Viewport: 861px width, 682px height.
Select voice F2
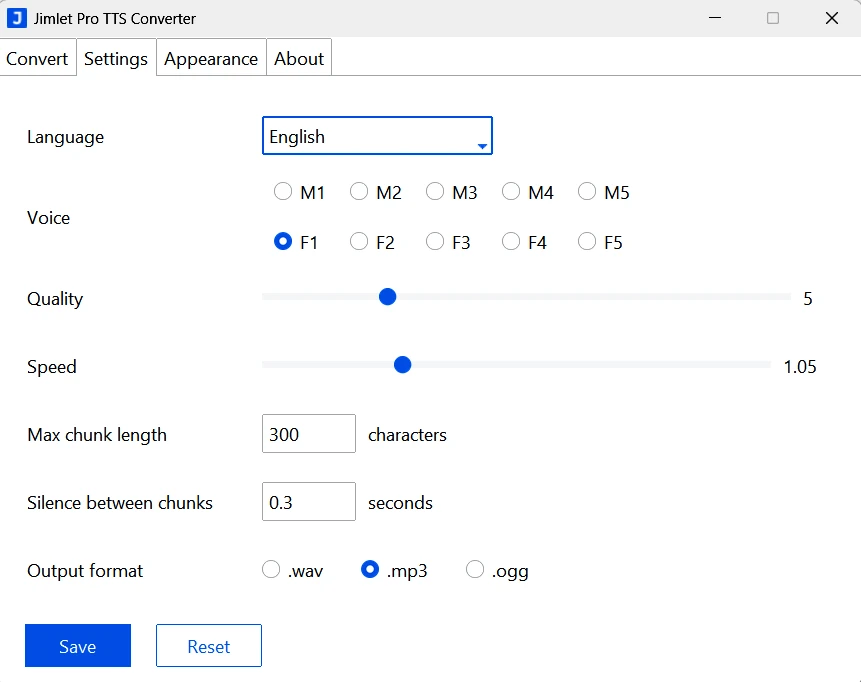coord(359,241)
